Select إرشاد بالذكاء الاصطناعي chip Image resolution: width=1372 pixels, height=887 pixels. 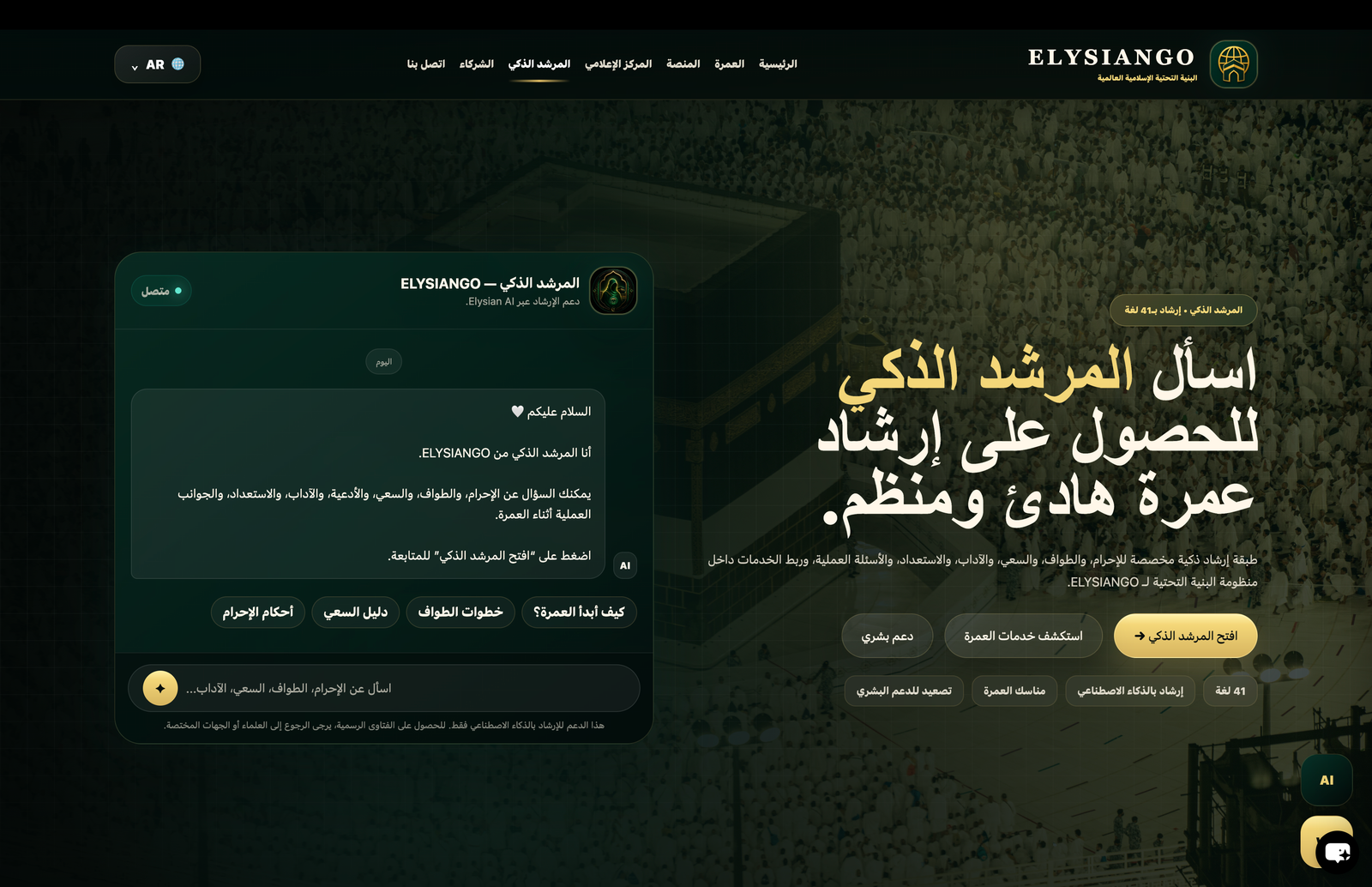pyautogui.click(x=1130, y=691)
